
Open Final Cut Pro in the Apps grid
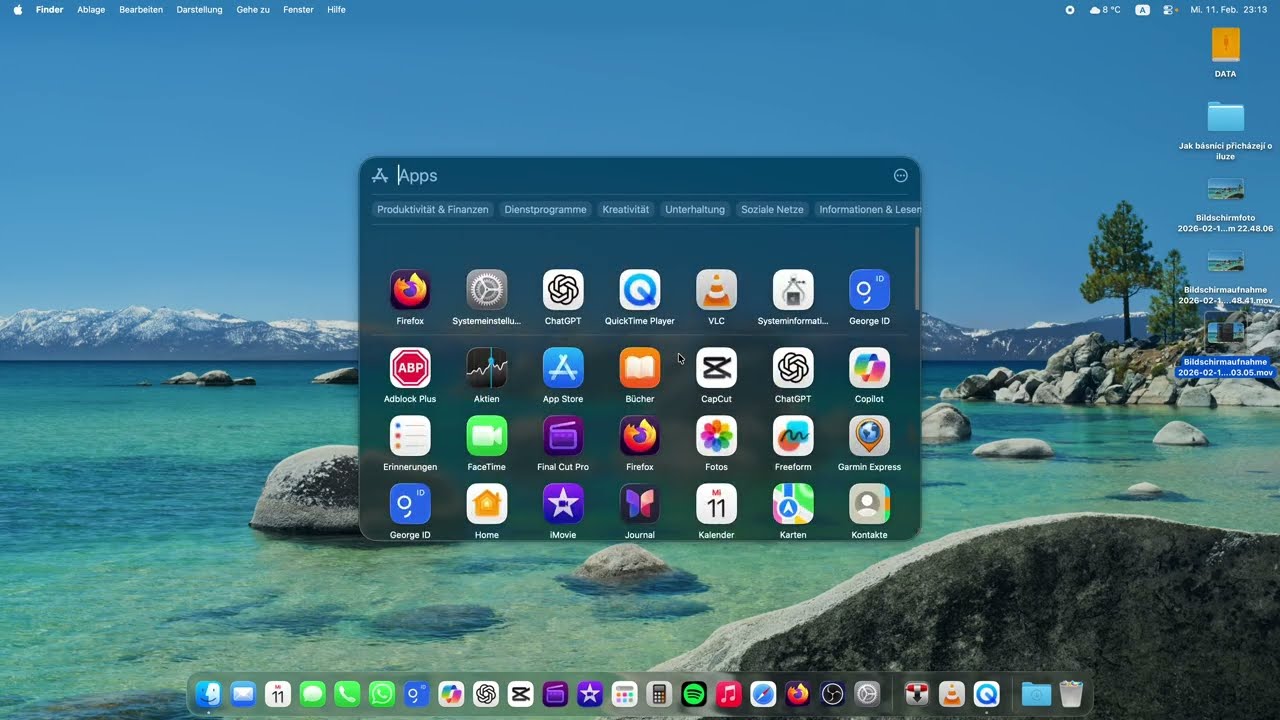[x=563, y=436]
